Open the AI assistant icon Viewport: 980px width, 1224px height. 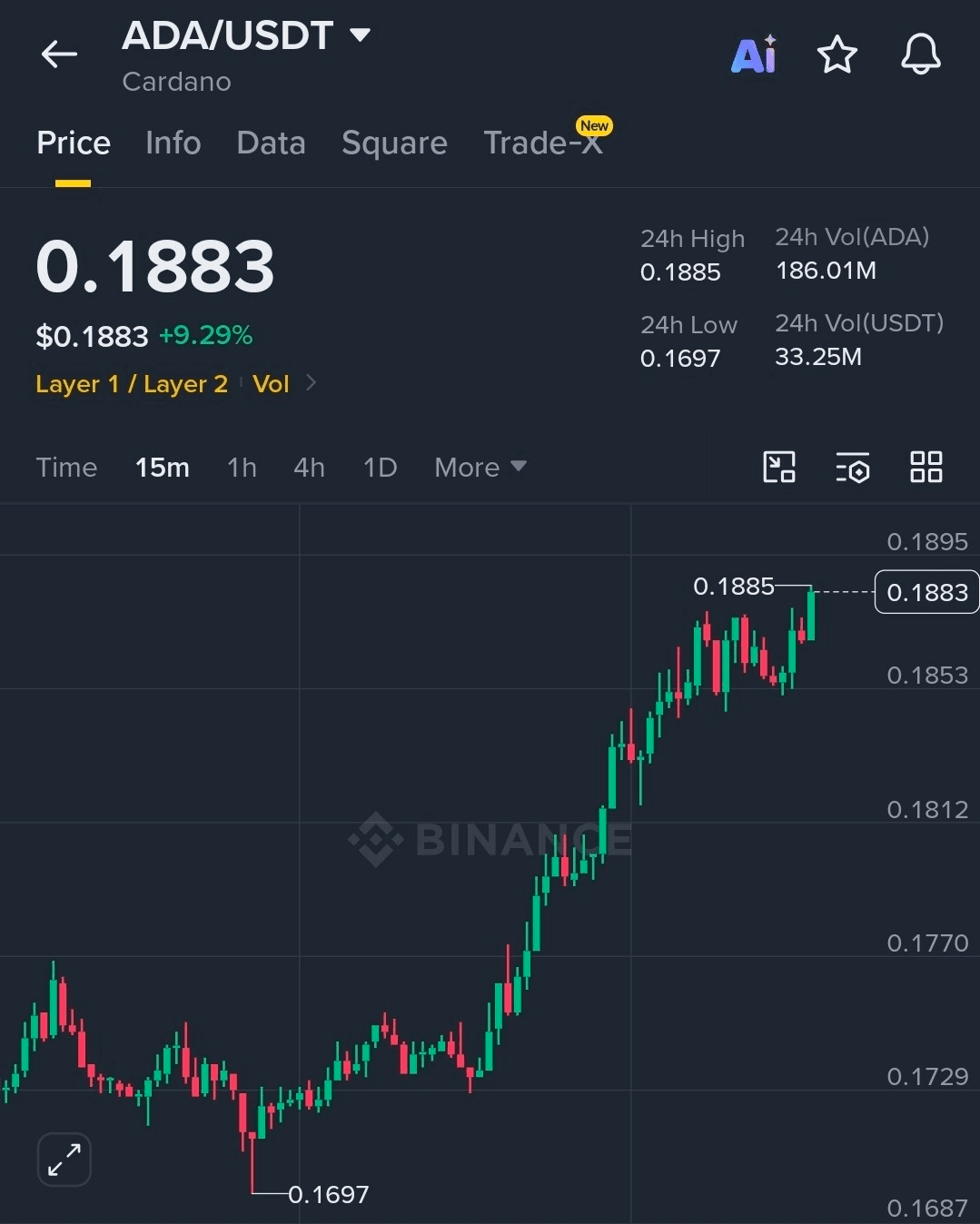(x=754, y=54)
